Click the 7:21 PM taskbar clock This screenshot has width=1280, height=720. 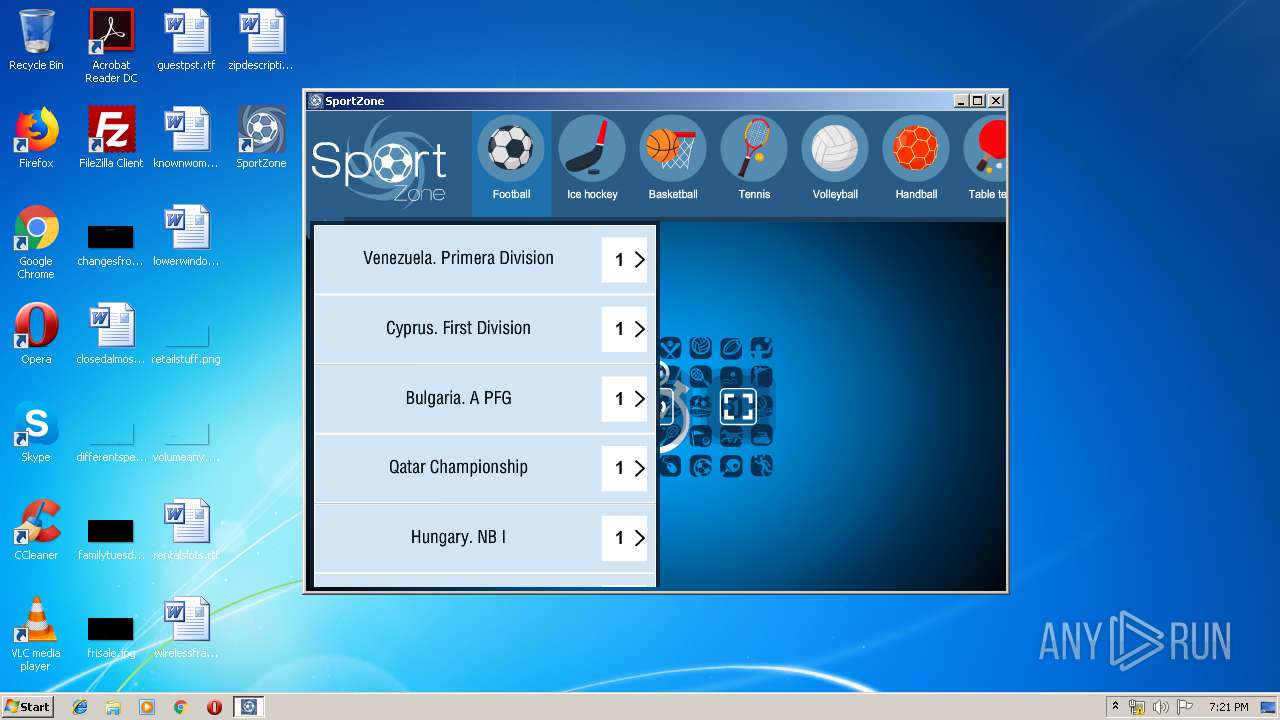click(x=1228, y=707)
